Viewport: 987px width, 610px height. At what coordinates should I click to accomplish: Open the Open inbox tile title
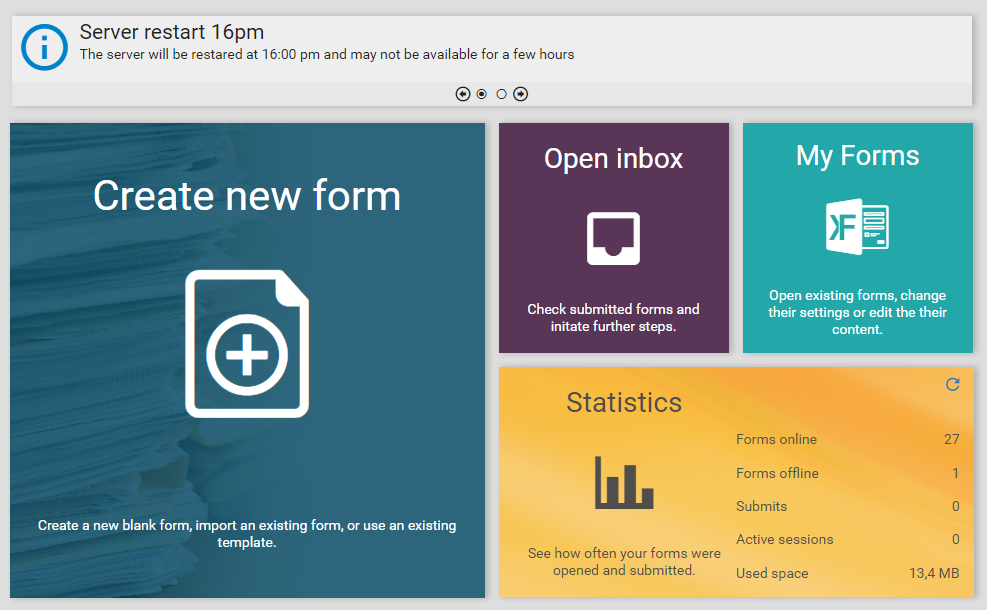click(613, 158)
